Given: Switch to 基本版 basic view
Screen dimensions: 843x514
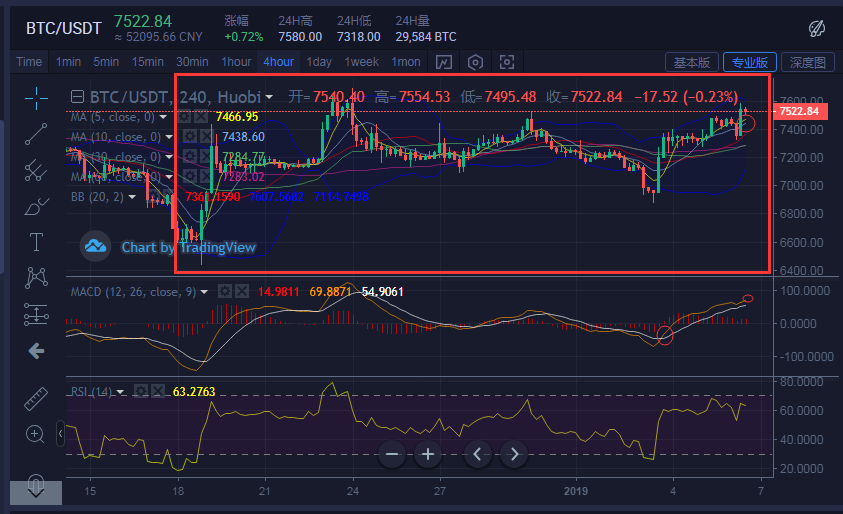Looking at the screenshot, I should tap(692, 62).
